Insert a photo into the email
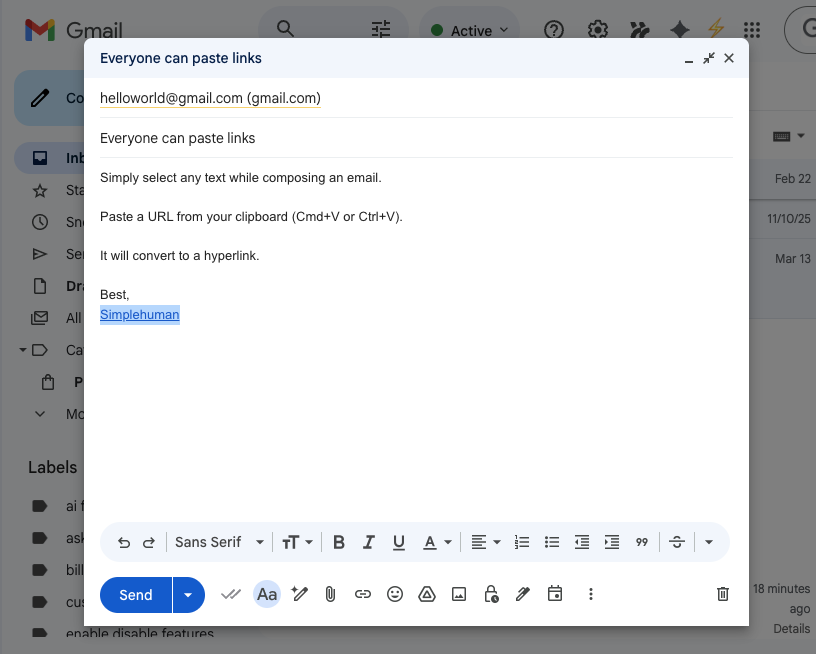Image resolution: width=816 pixels, height=654 pixels. click(459, 594)
